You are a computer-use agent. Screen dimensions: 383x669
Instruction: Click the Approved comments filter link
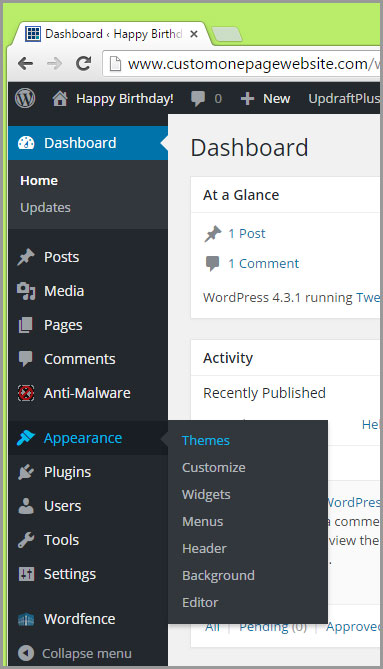click(x=353, y=627)
